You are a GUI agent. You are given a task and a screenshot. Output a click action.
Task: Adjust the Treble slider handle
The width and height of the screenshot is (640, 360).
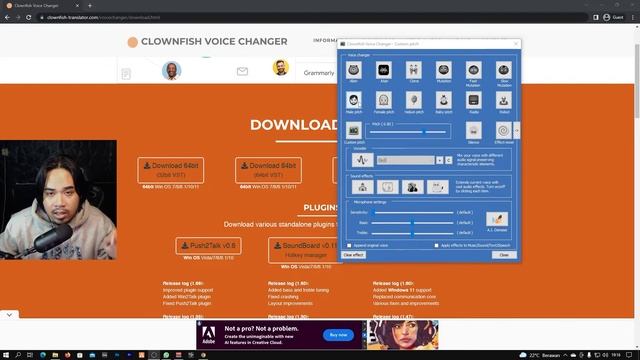click(x=412, y=233)
